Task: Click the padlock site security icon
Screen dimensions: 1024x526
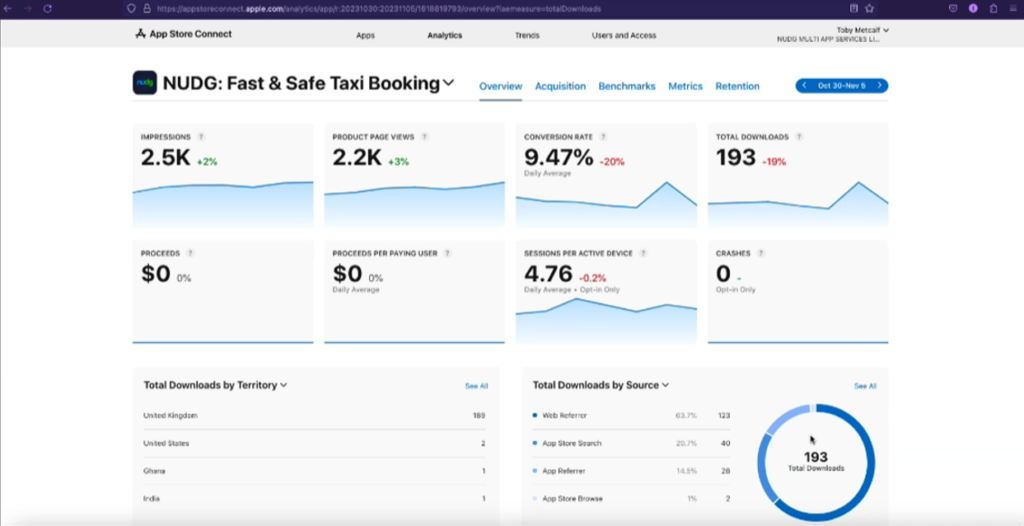Action: 147,9
